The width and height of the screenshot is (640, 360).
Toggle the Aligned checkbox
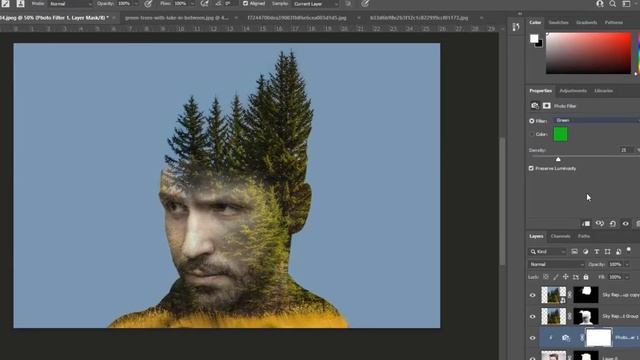point(245,4)
